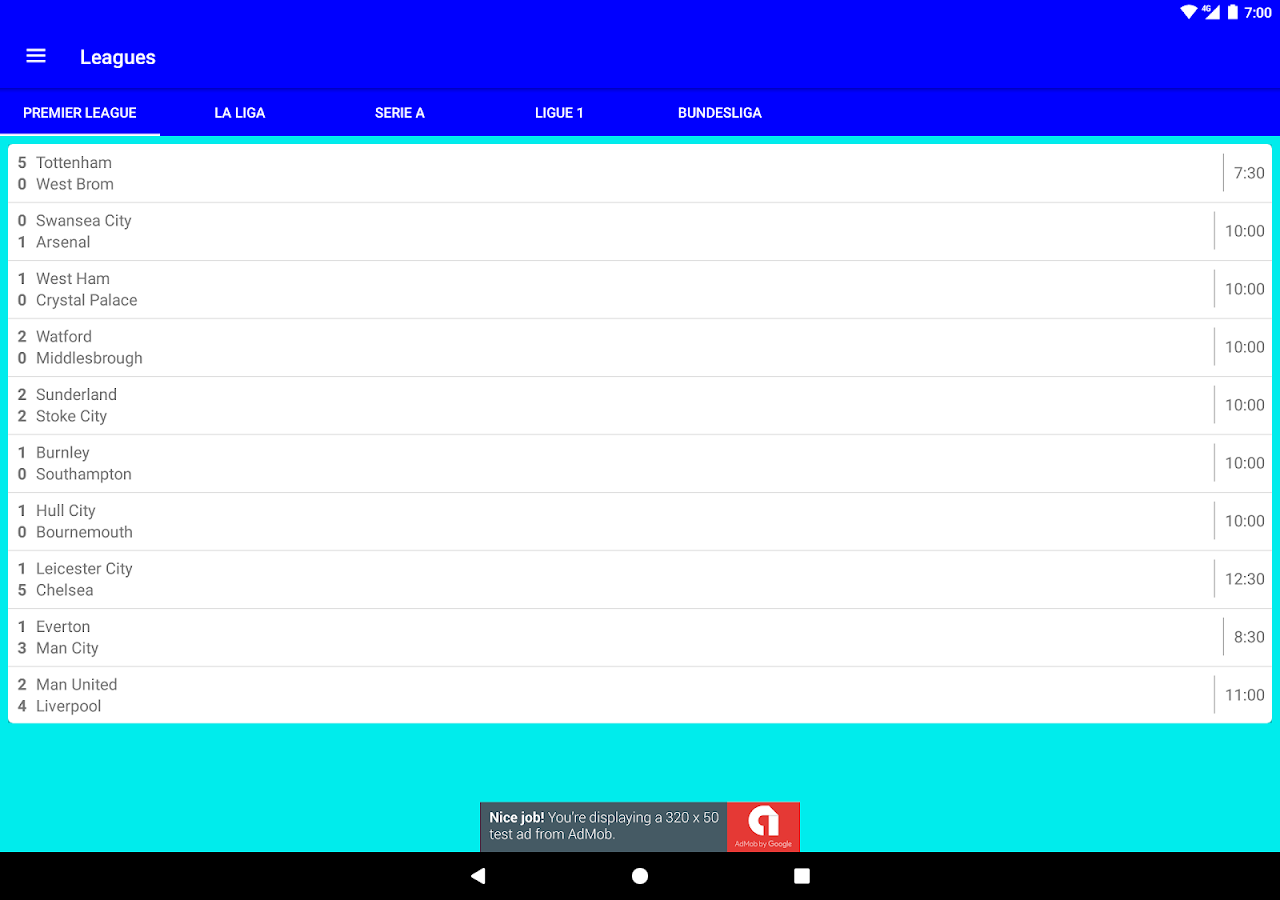1280x900 pixels.
Task: Open the hamburger navigation menu
Action: [x=36, y=56]
